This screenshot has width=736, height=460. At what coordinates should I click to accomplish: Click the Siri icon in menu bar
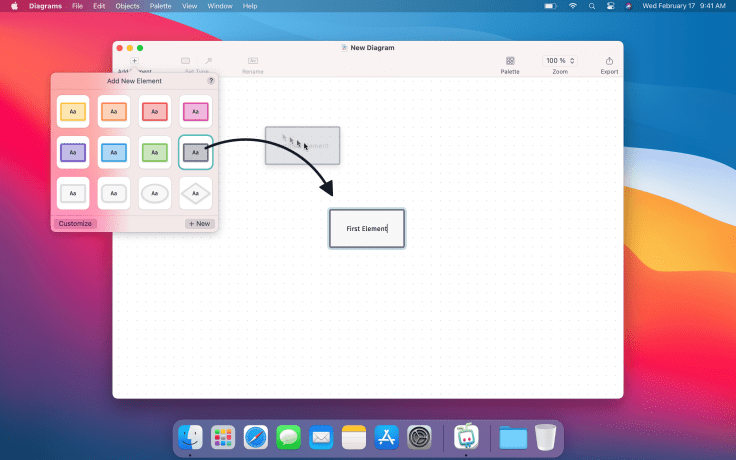click(x=629, y=6)
